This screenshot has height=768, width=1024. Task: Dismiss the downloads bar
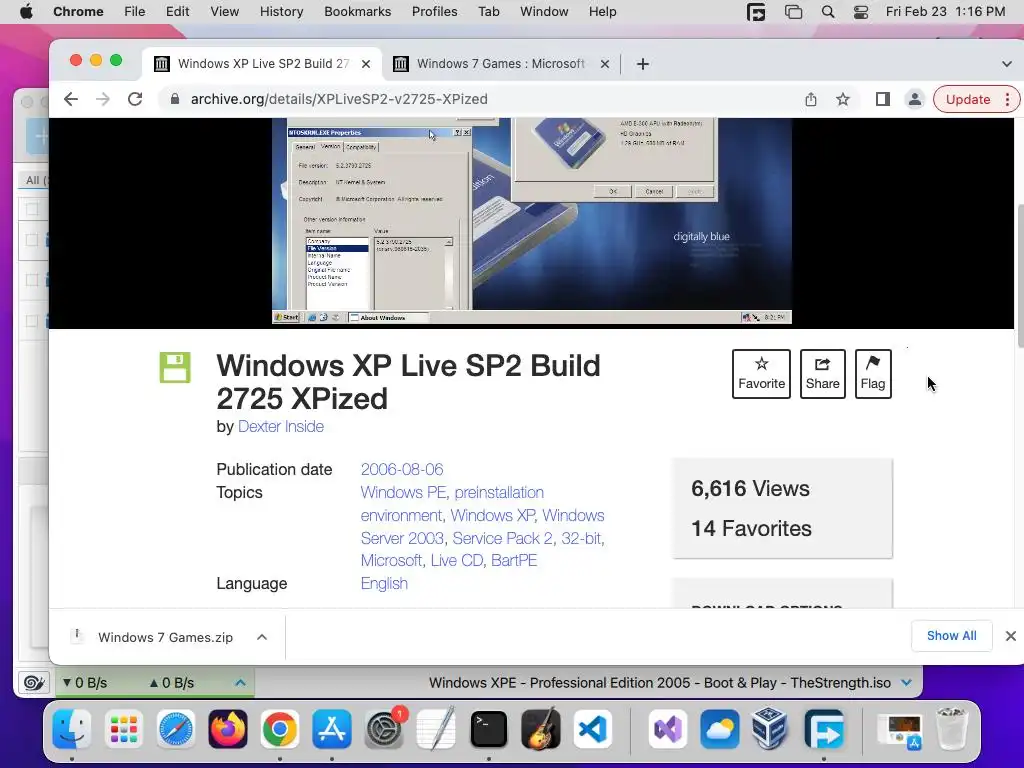pyautogui.click(x=1010, y=636)
